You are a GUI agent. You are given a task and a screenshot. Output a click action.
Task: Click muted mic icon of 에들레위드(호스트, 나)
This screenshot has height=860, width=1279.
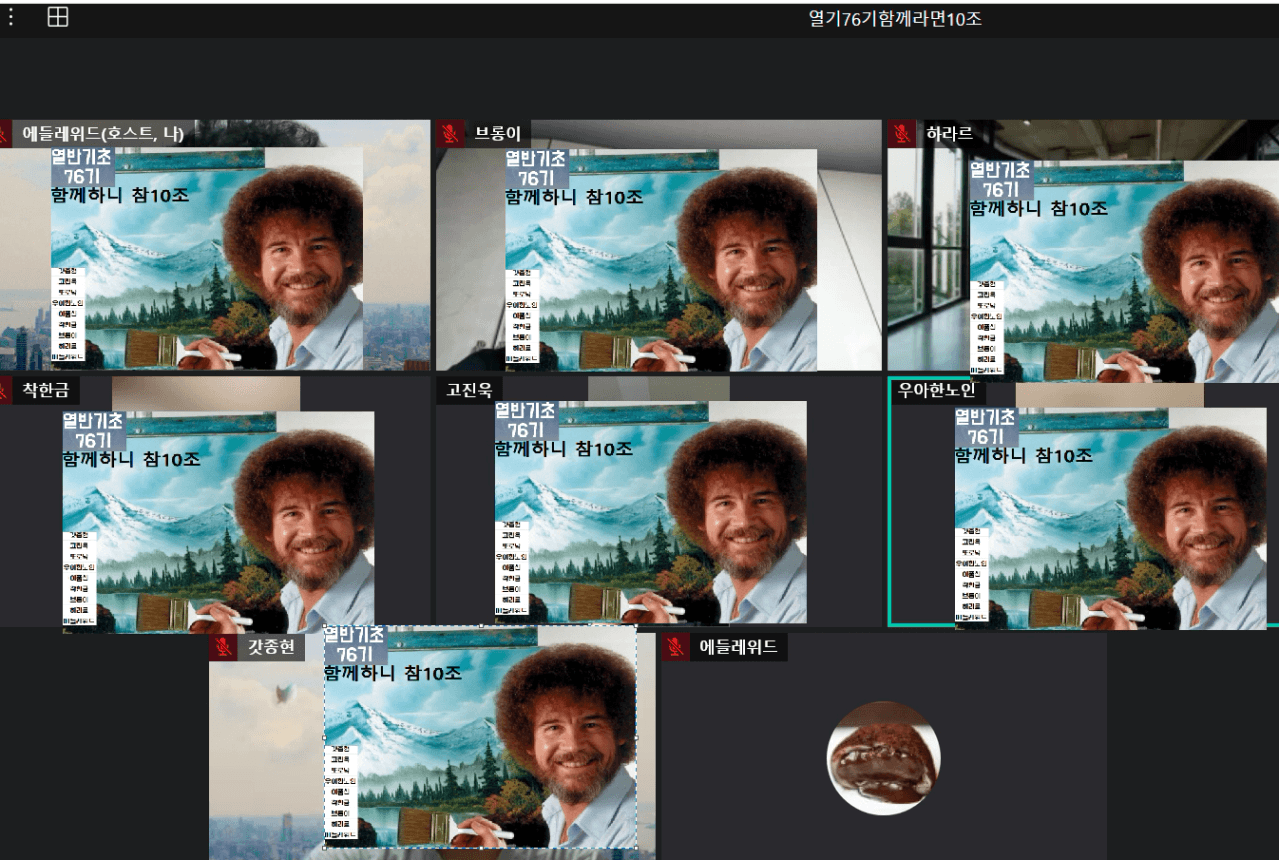pos(4,134)
